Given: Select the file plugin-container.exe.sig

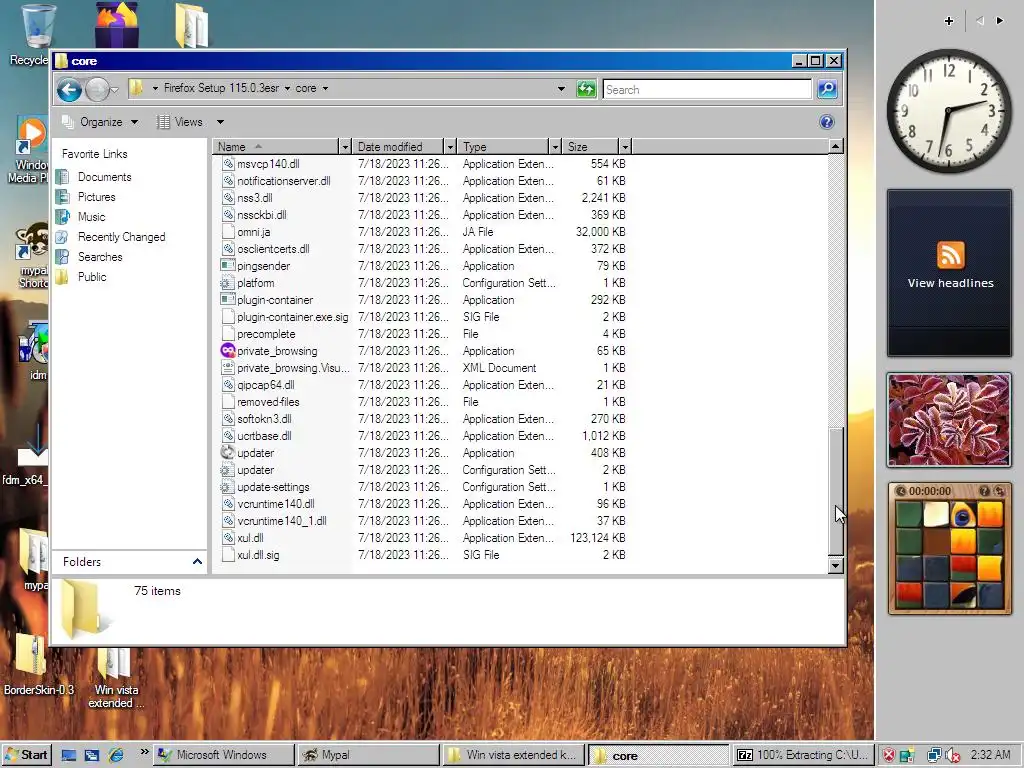Looking at the screenshot, I should point(293,317).
